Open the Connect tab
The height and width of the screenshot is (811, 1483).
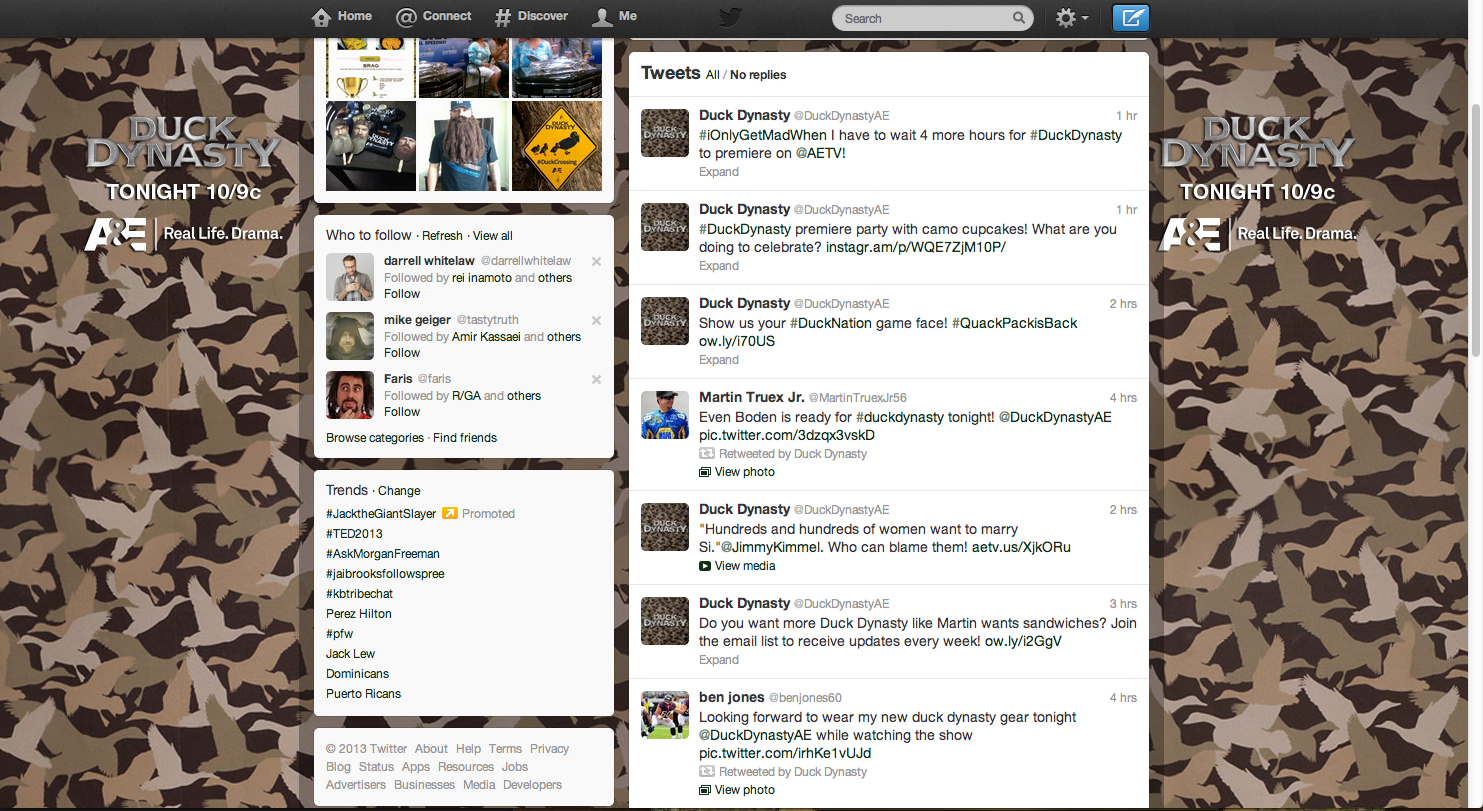[x=433, y=16]
